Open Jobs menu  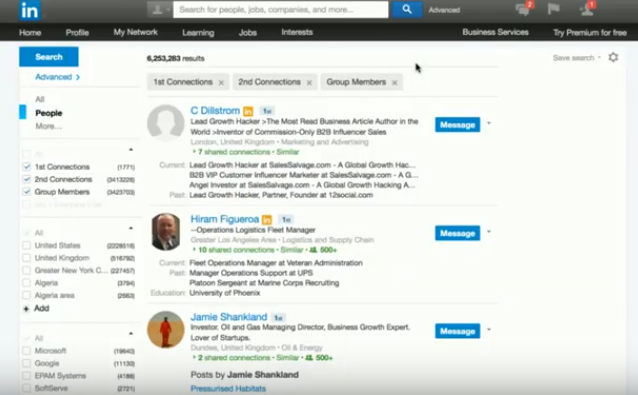click(x=248, y=33)
